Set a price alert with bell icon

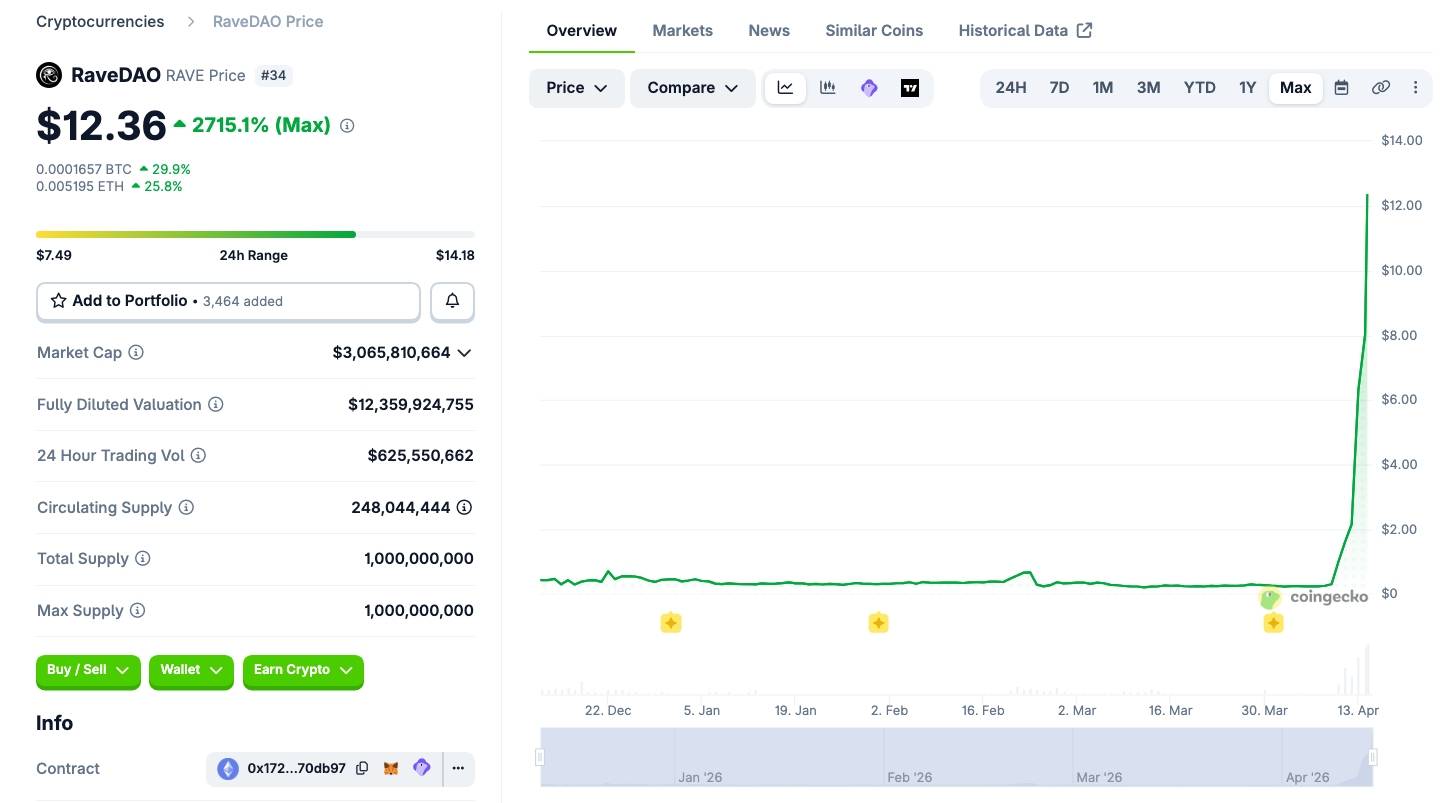pos(452,300)
